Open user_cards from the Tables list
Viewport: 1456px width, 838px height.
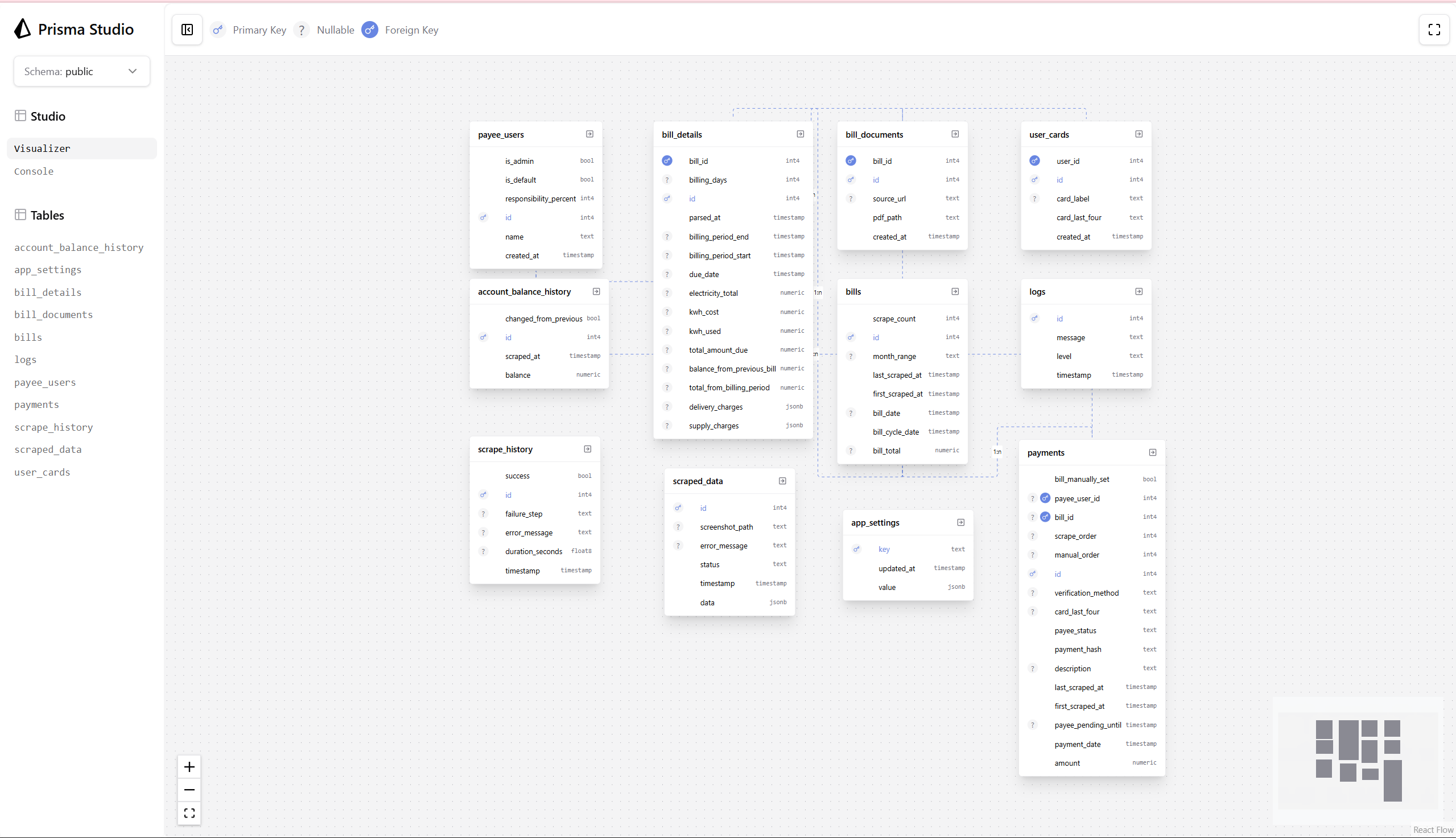(42, 472)
